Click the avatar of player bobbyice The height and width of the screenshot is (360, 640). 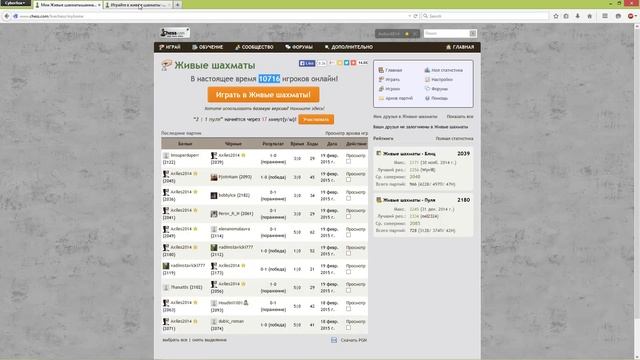213,196
